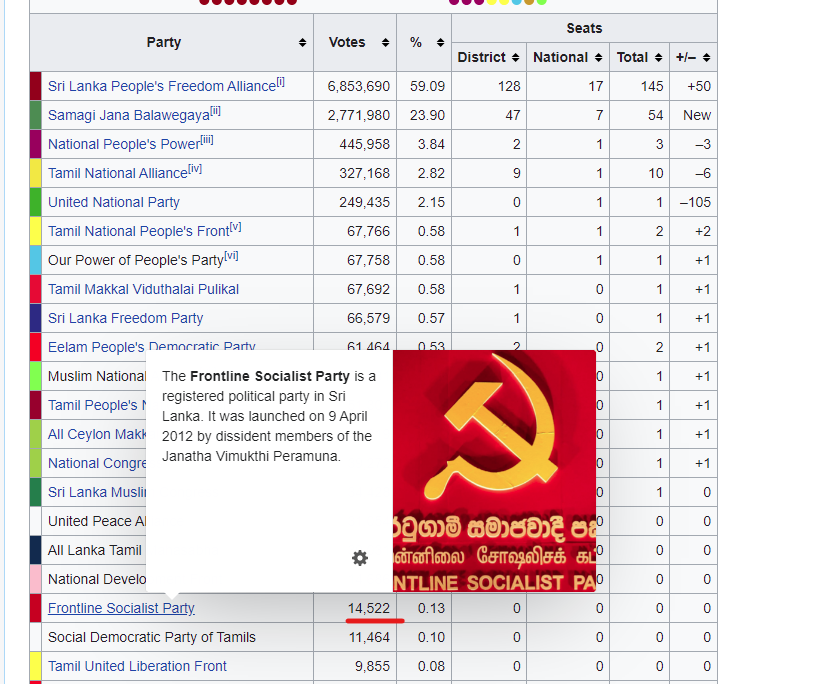Viewport: 821px width, 684px height.
Task: Sort by +/– change arrows
Action: [706, 58]
